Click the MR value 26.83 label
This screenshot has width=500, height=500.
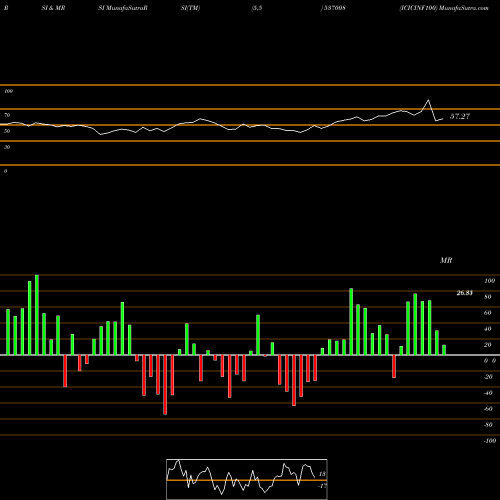pyautogui.click(x=464, y=293)
